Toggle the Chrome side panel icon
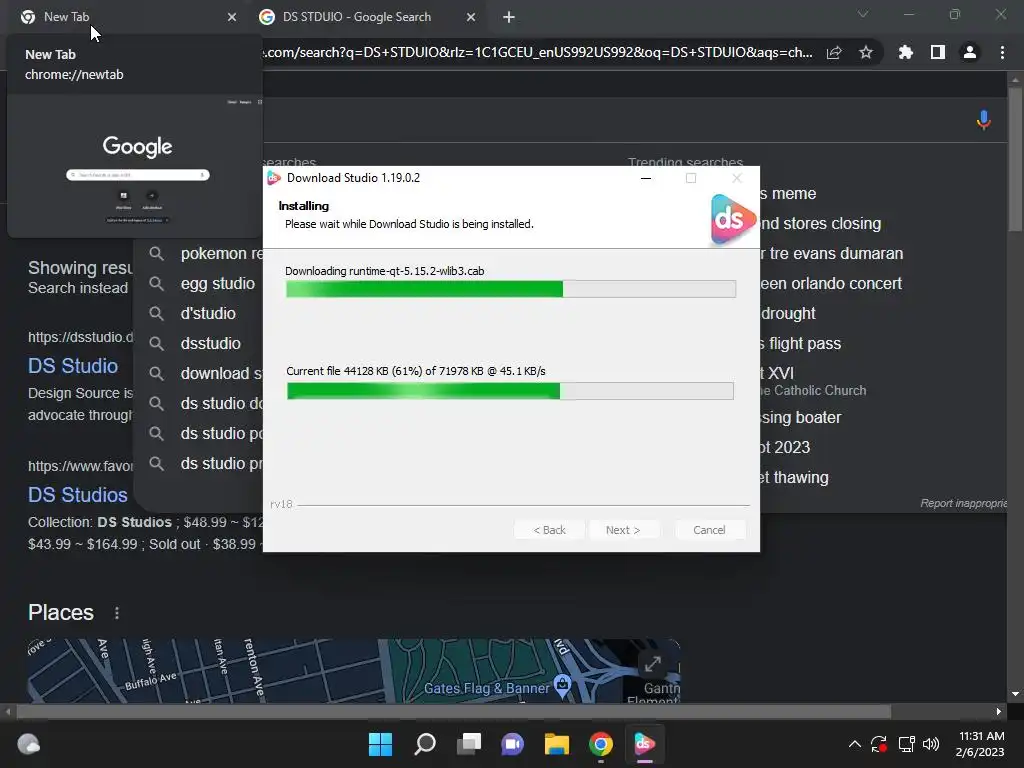 938,52
